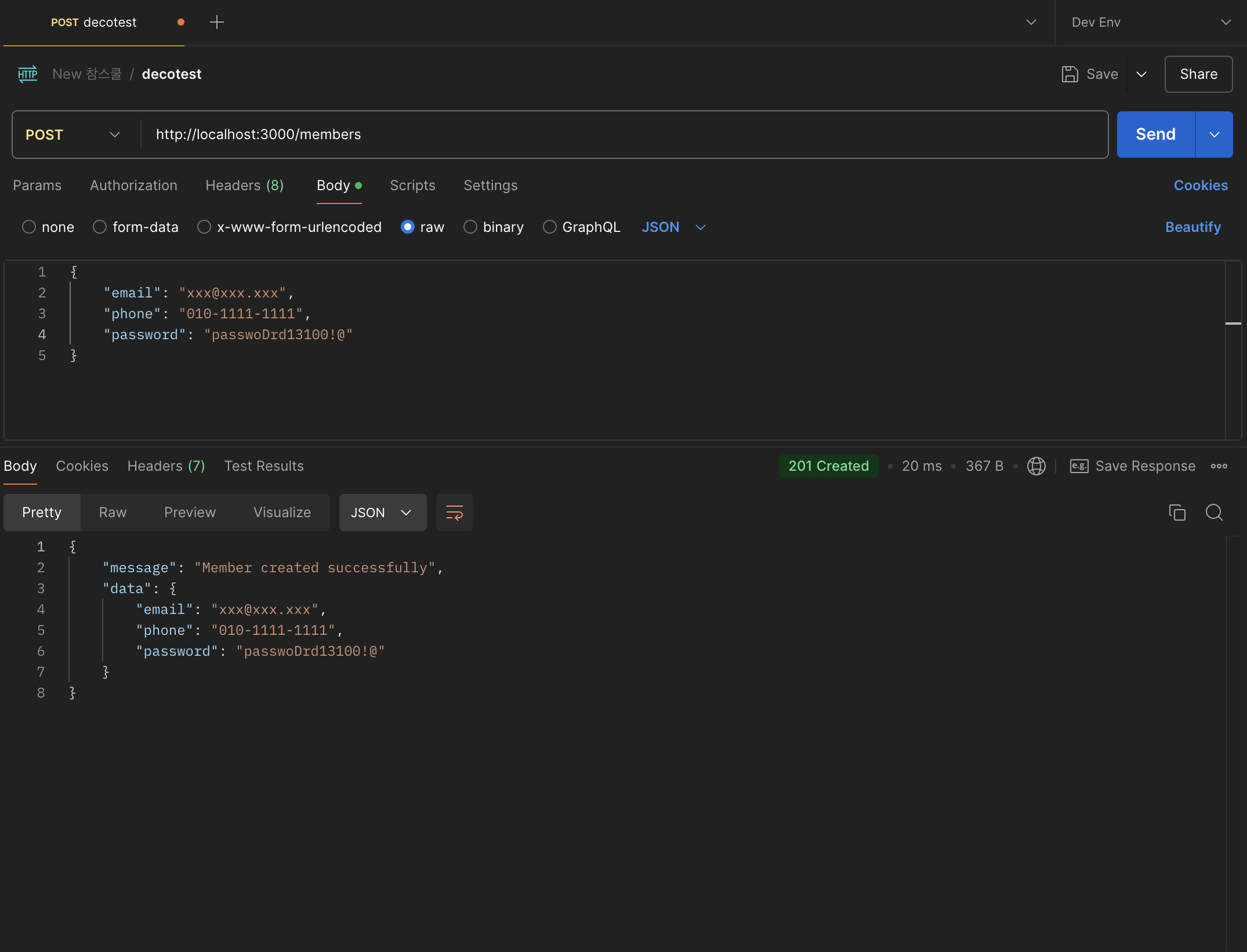Open response more options ellipsis

pyautogui.click(x=1219, y=466)
